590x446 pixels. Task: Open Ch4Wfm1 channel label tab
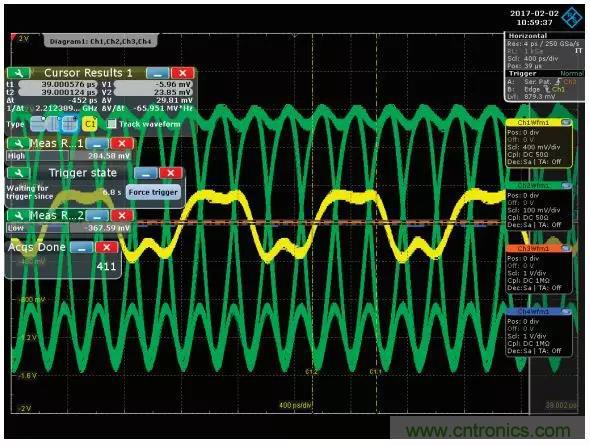point(533,312)
